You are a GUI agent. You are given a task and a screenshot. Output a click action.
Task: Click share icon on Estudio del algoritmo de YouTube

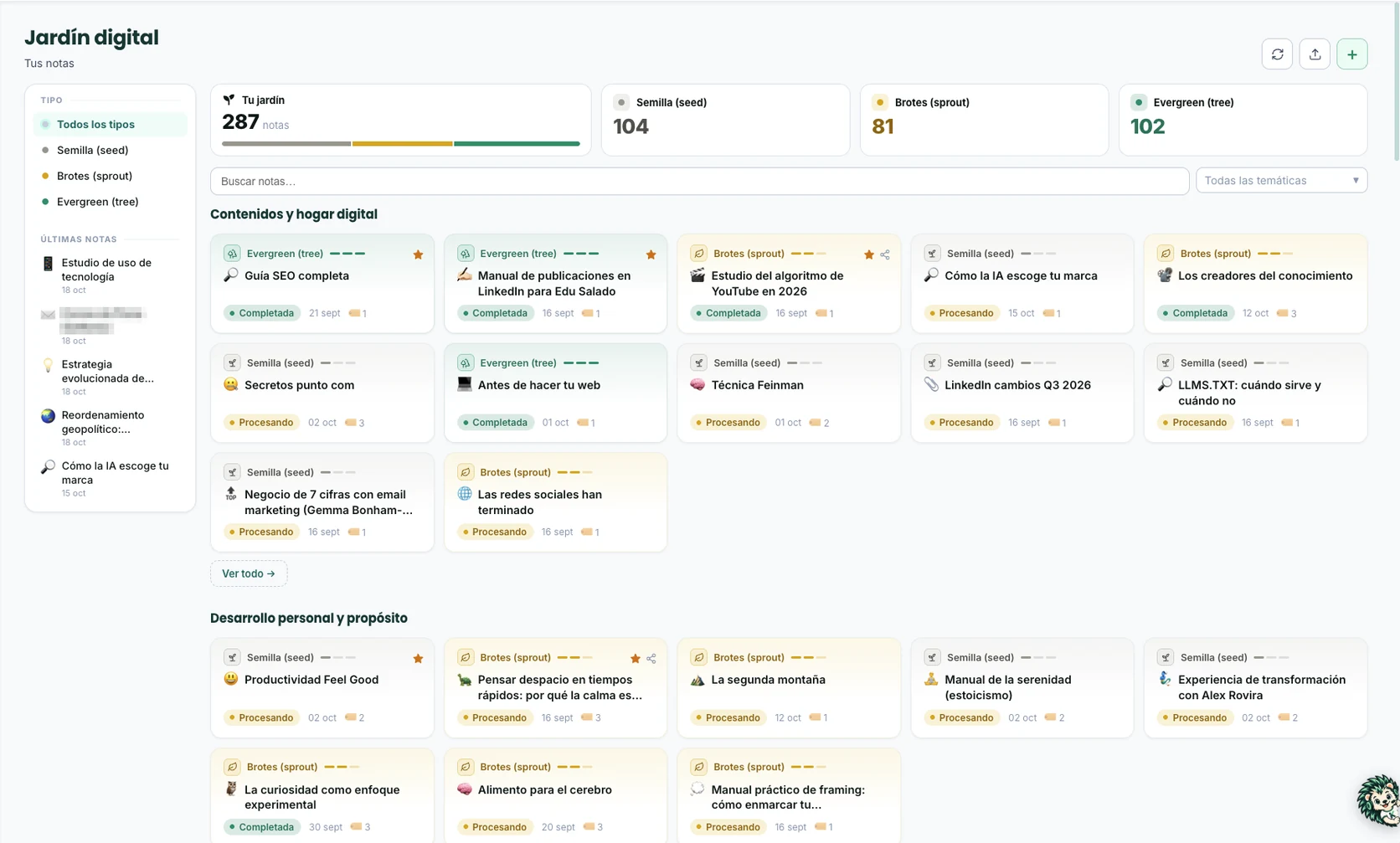[885, 254]
